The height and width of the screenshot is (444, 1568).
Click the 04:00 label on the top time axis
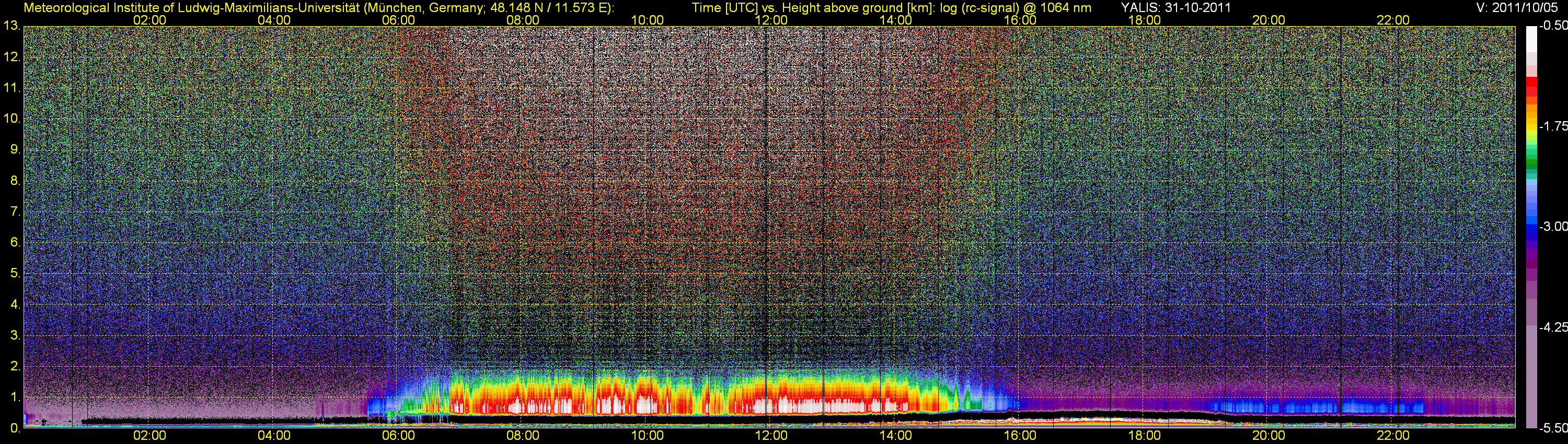[x=274, y=20]
